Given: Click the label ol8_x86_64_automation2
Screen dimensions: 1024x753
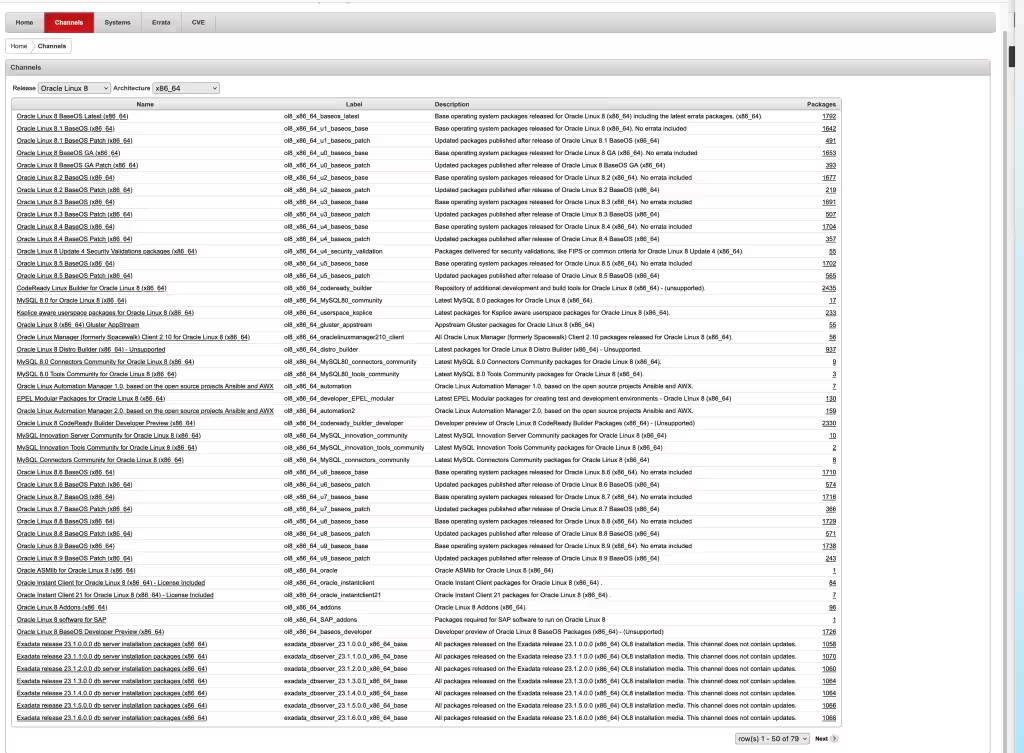Looking at the screenshot, I should tap(319, 411).
